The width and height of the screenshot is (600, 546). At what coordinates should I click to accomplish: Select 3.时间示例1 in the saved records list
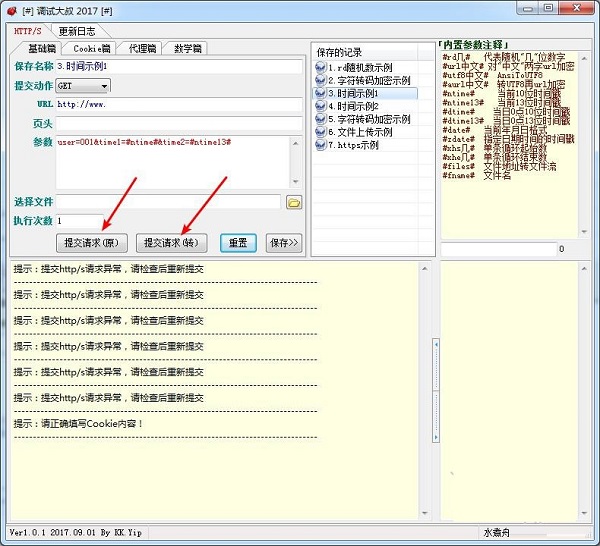point(365,93)
